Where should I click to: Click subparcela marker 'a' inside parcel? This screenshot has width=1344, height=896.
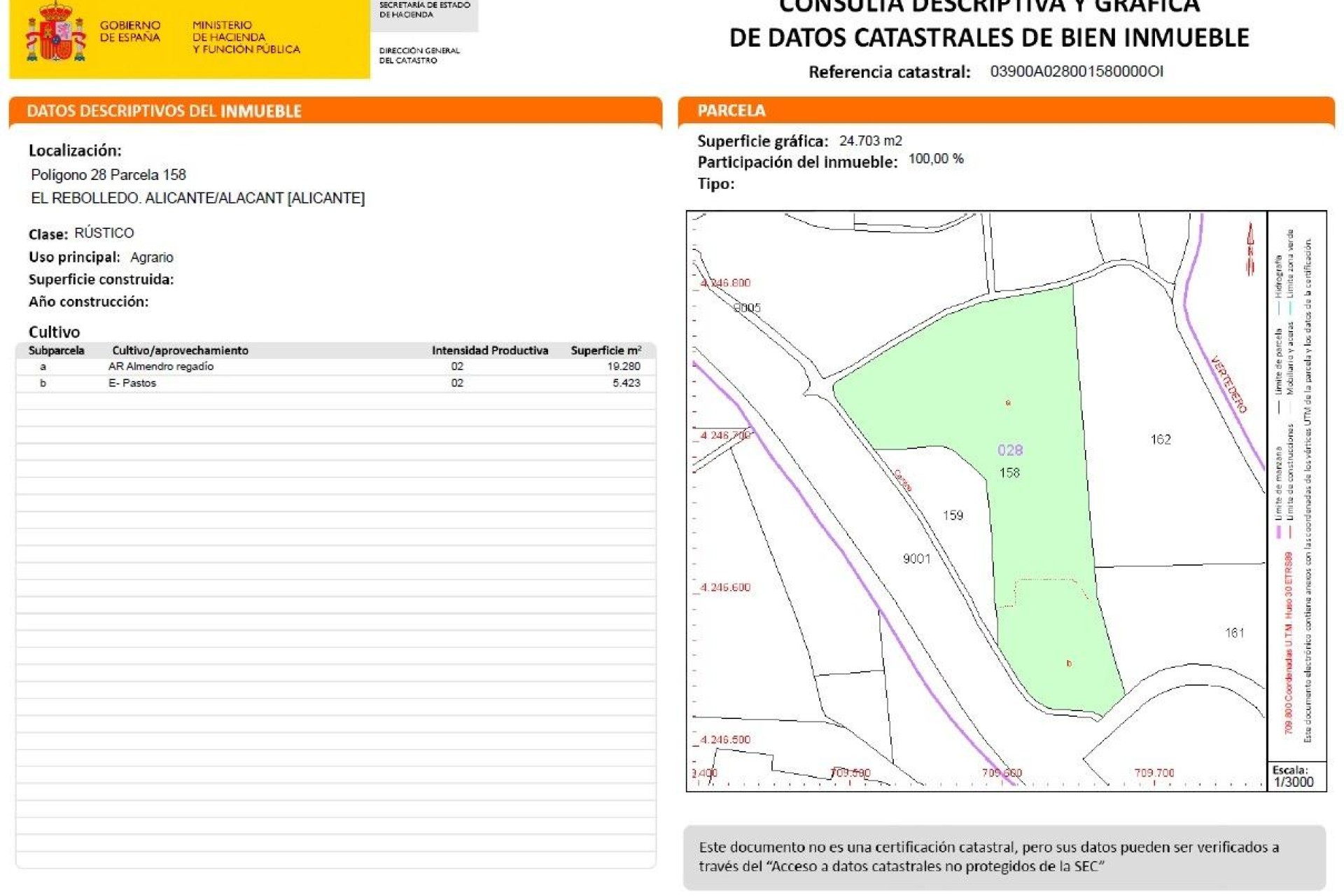click(1008, 403)
